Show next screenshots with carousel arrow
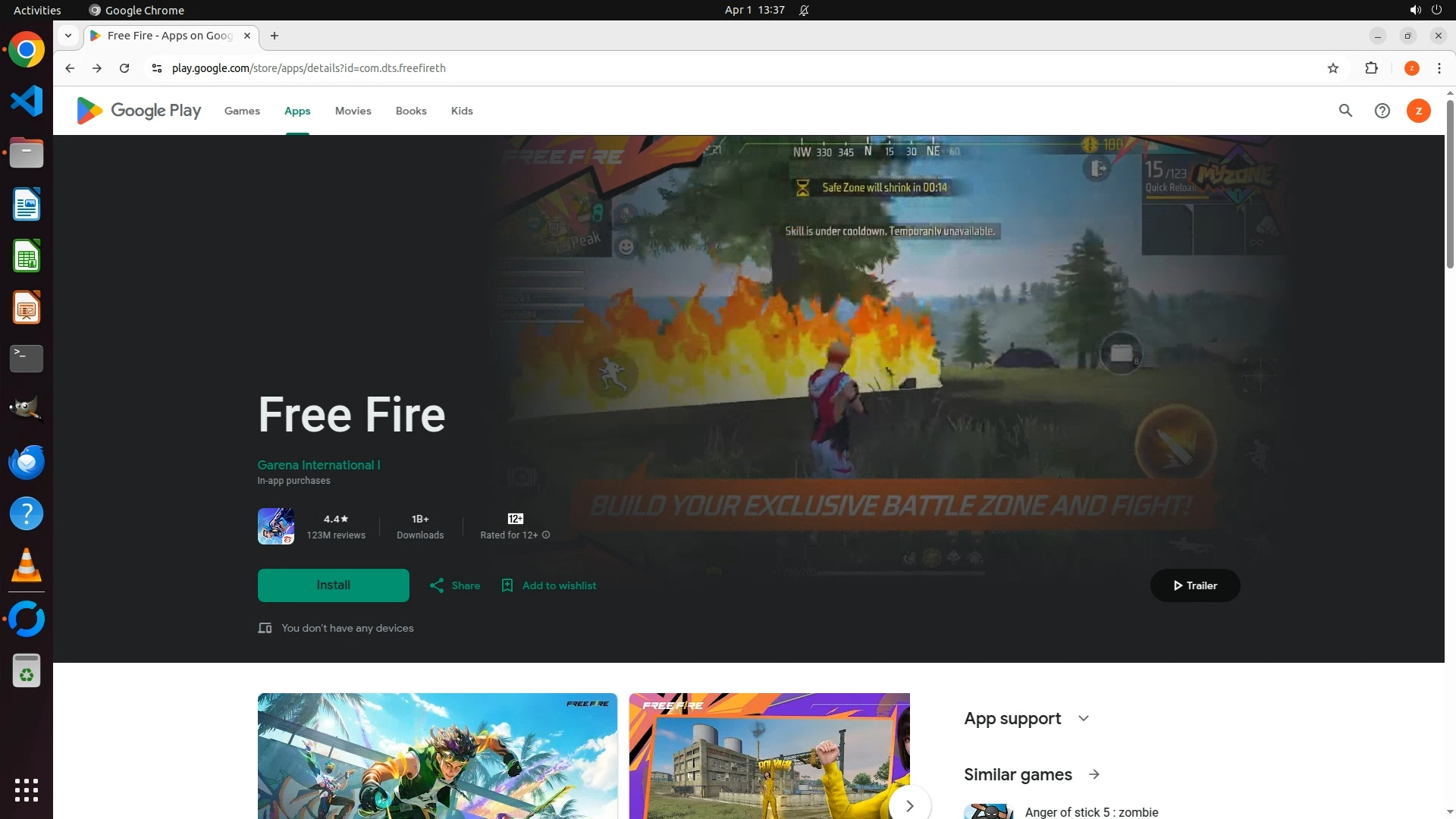This screenshot has height=819, width=1456. (x=909, y=805)
